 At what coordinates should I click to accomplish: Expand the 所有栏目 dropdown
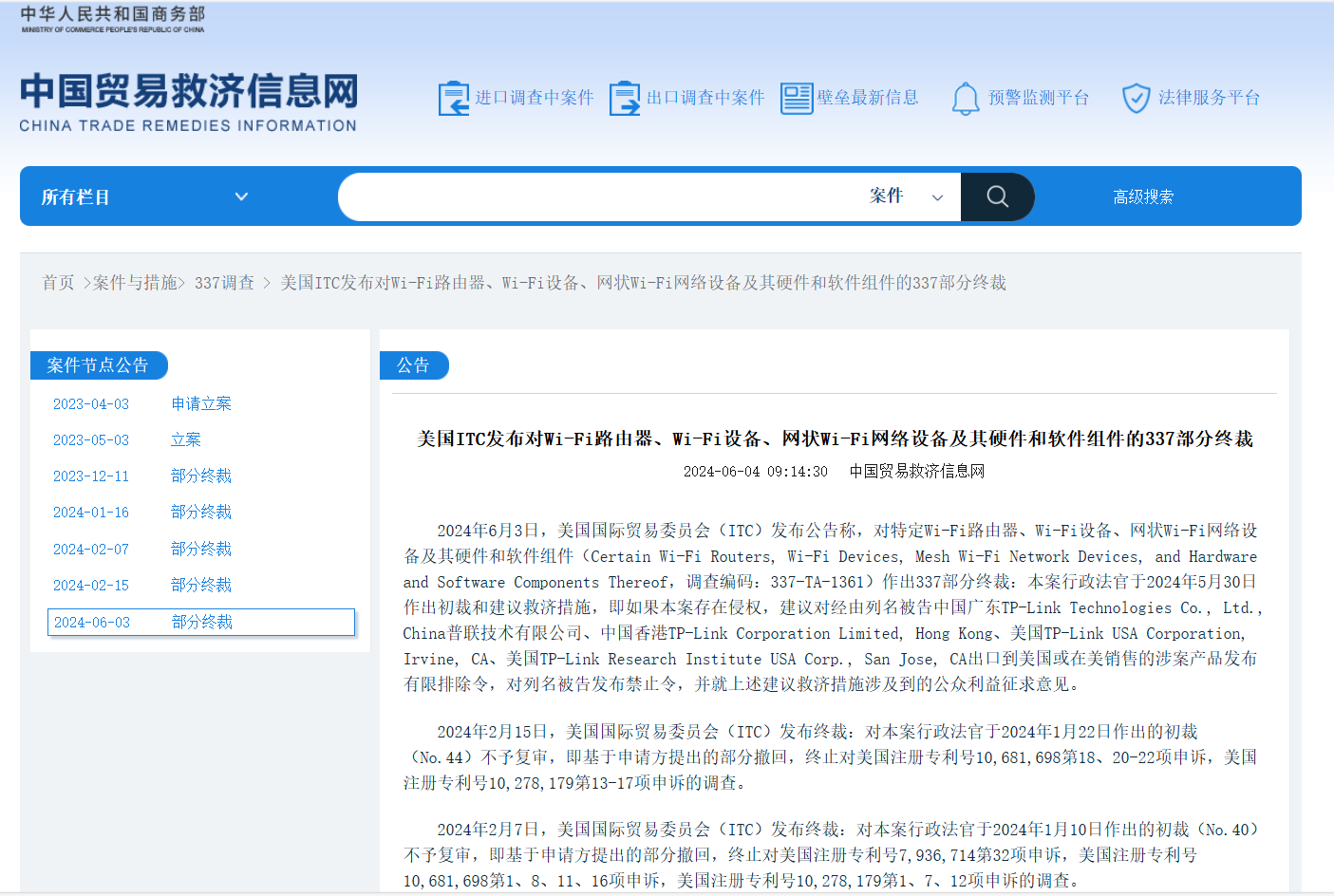click(144, 196)
